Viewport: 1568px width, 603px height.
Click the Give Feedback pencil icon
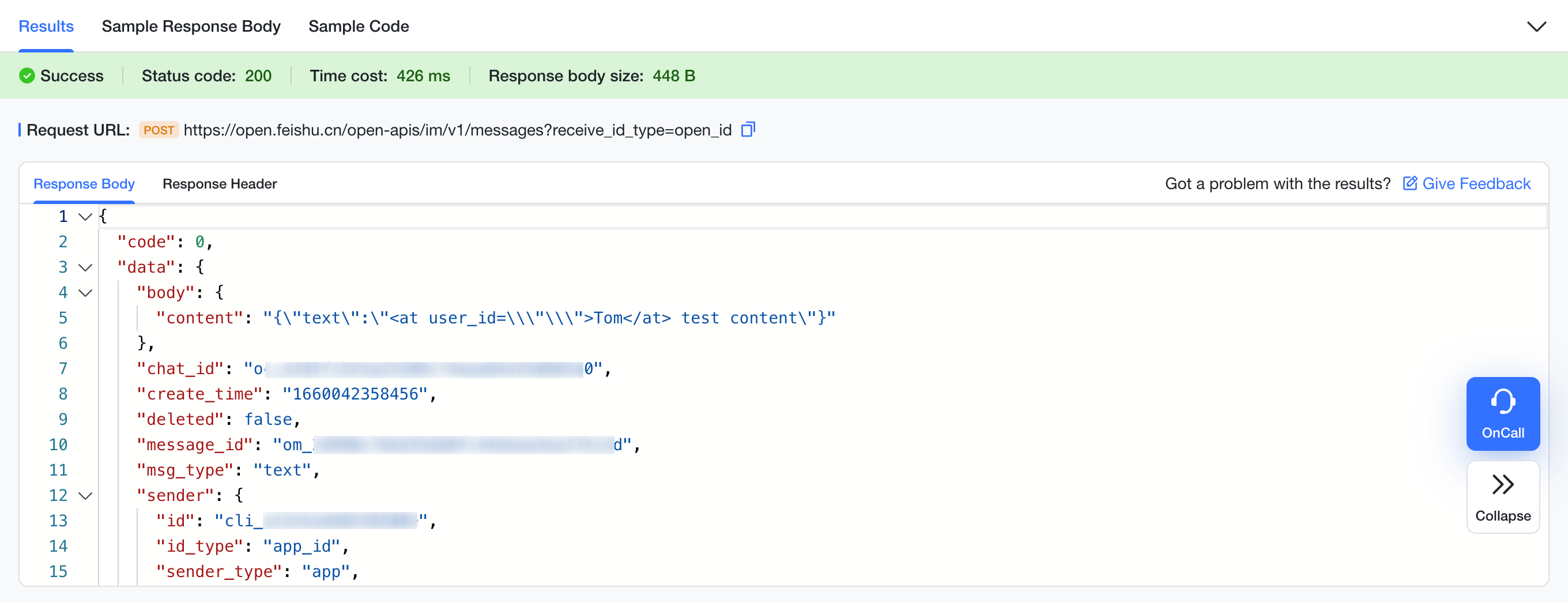(x=1409, y=184)
